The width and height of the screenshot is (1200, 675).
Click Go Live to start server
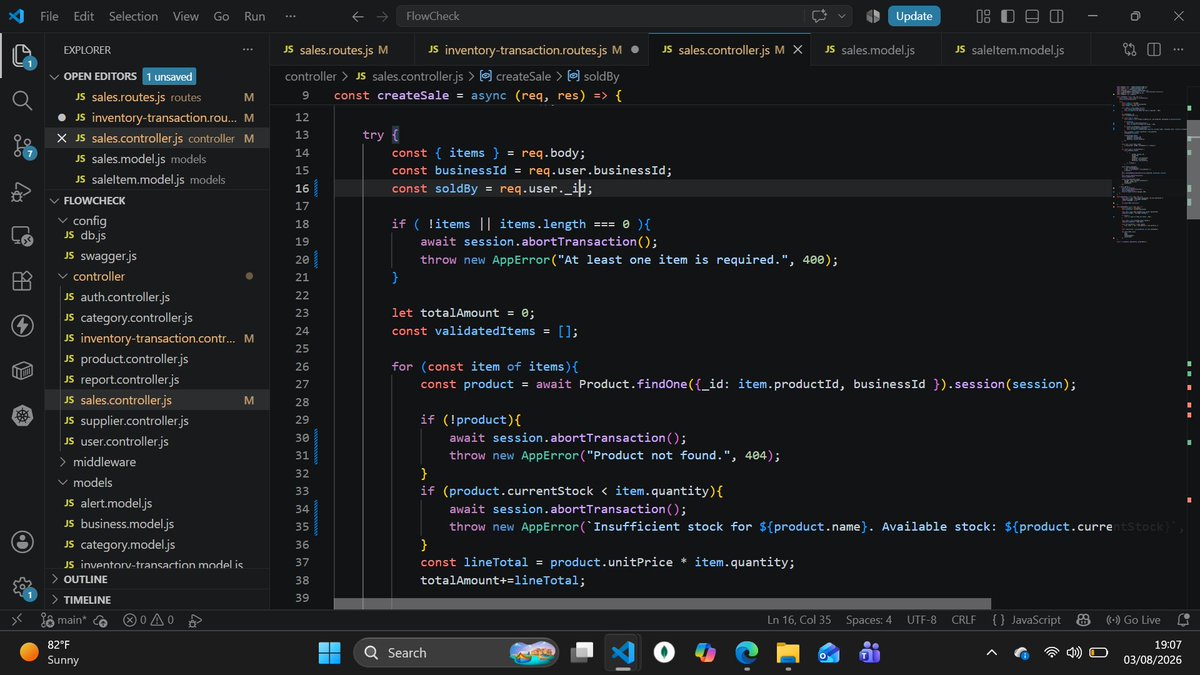coord(1133,620)
